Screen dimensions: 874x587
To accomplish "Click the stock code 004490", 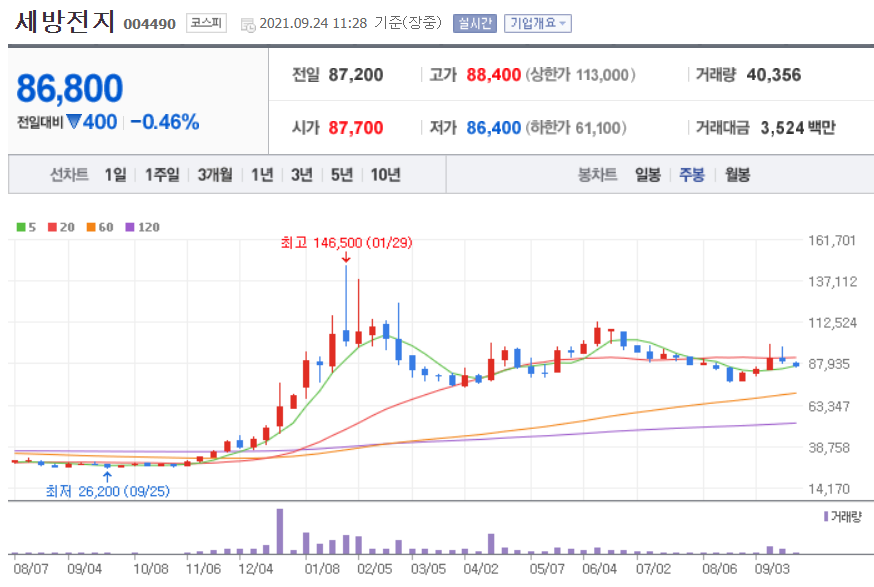I will 149,24.
